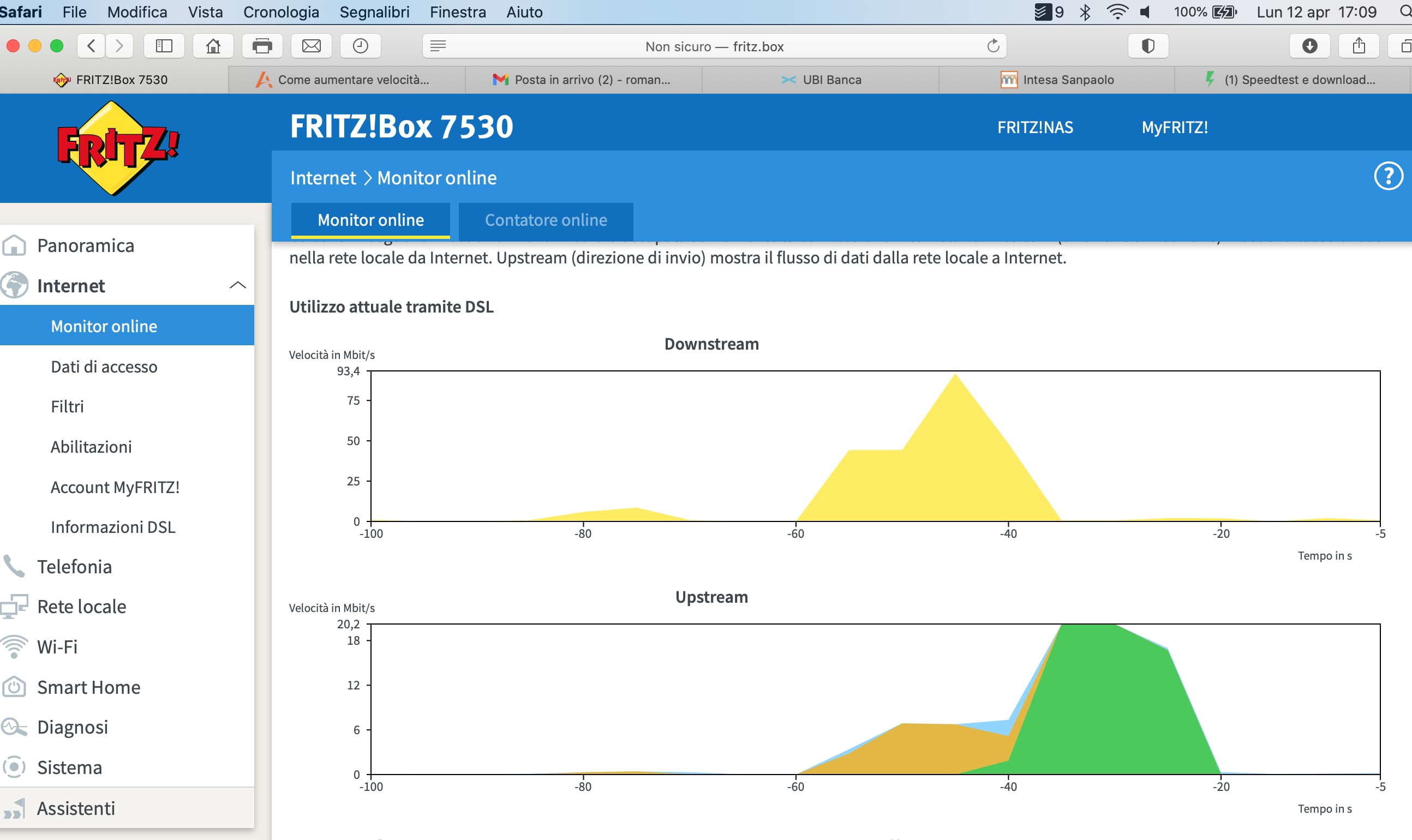Click the print toolbar icon

[261, 46]
